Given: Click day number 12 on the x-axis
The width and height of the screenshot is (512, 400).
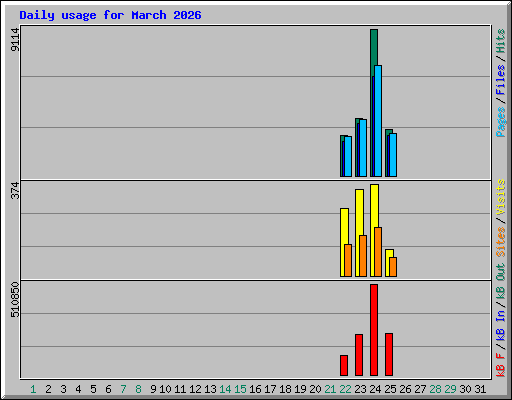Looking at the screenshot, I should pos(195,389).
